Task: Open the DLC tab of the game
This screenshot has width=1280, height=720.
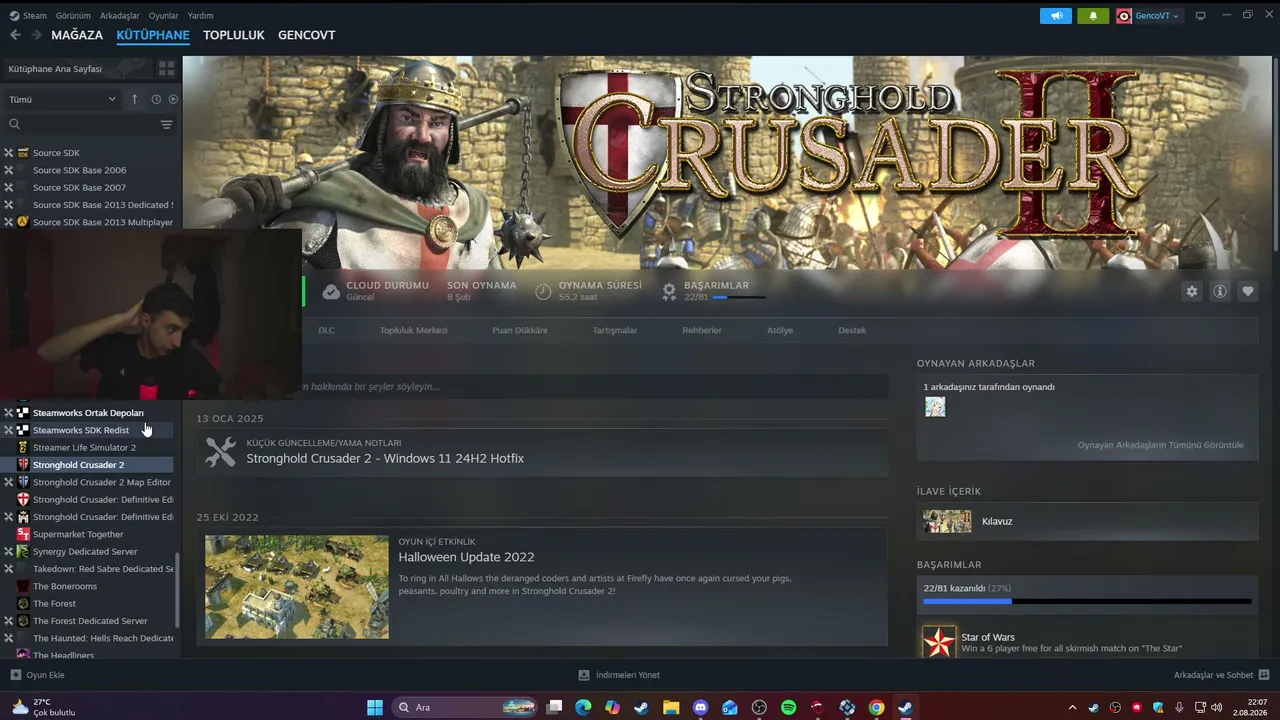Action: click(x=326, y=330)
